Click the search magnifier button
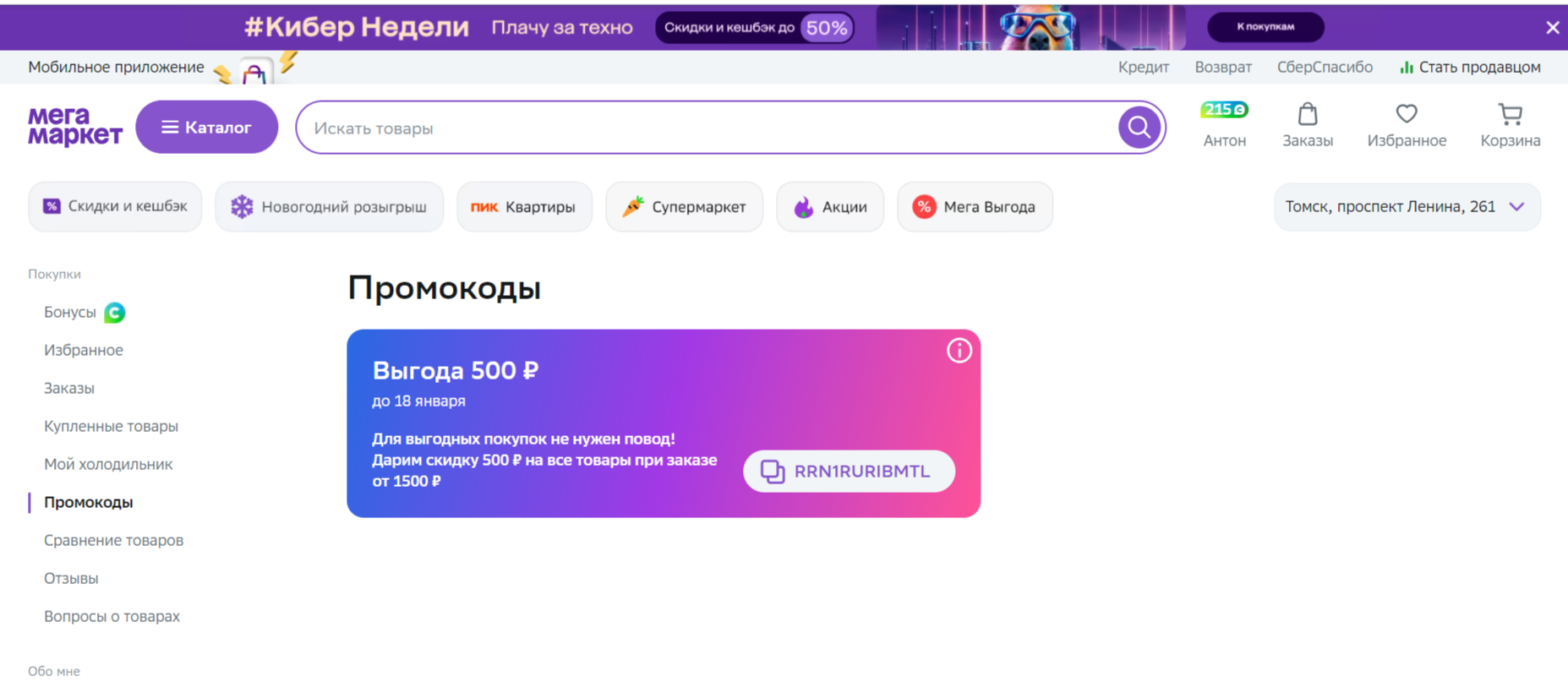This screenshot has width=1568, height=682. (x=1139, y=128)
